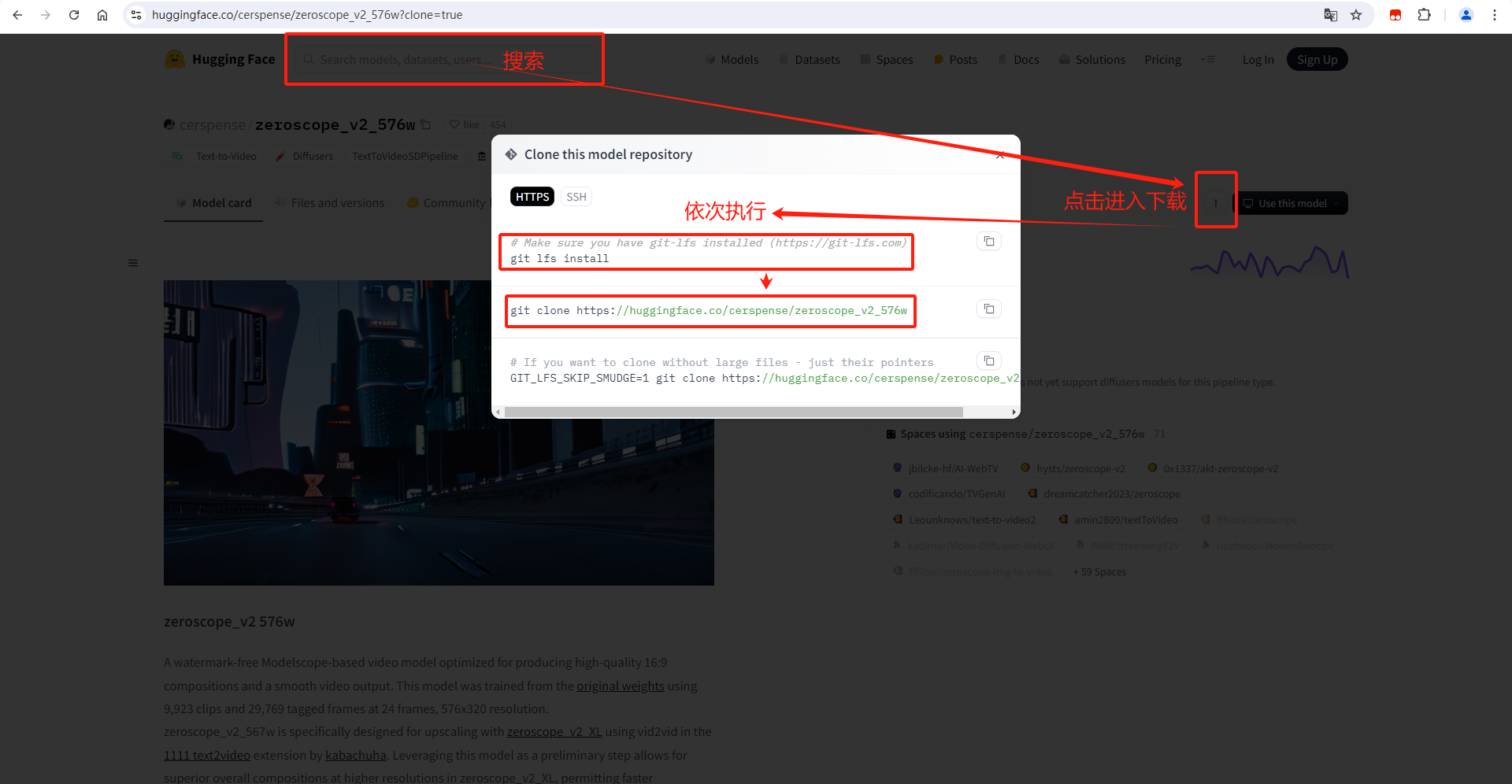Click the TextToVideoSDPipeline tag
The width and height of the screenshot is (1512, 784).
405,156
